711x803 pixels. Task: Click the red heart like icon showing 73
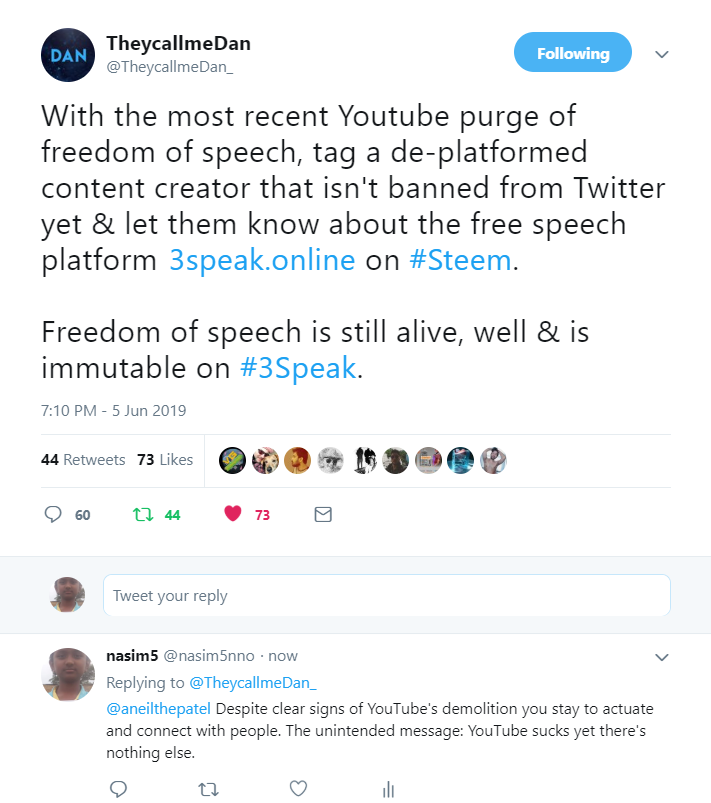pyautogui.click(x=233, y=515)
